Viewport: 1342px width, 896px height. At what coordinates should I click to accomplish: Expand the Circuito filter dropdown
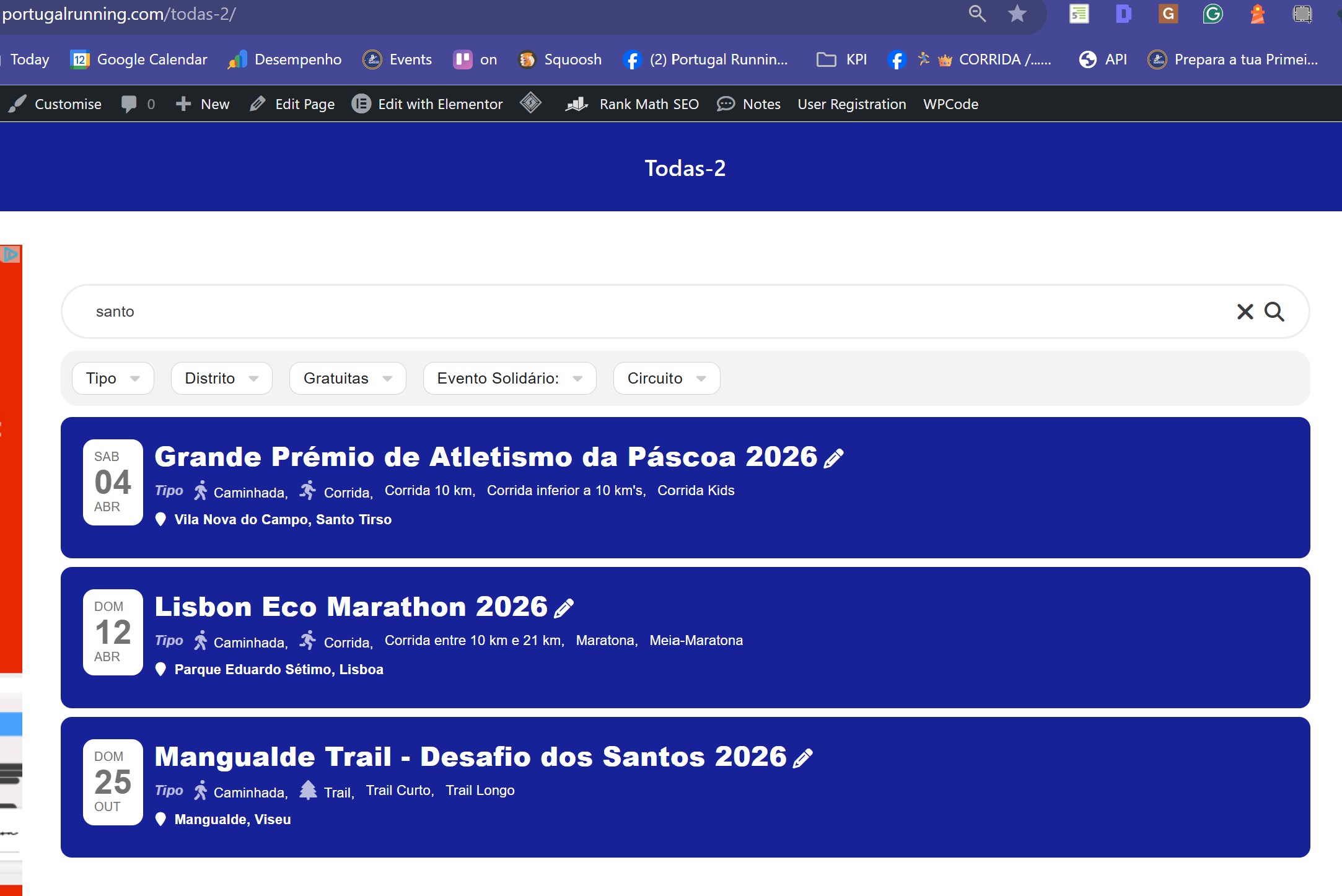coord(666,379)
